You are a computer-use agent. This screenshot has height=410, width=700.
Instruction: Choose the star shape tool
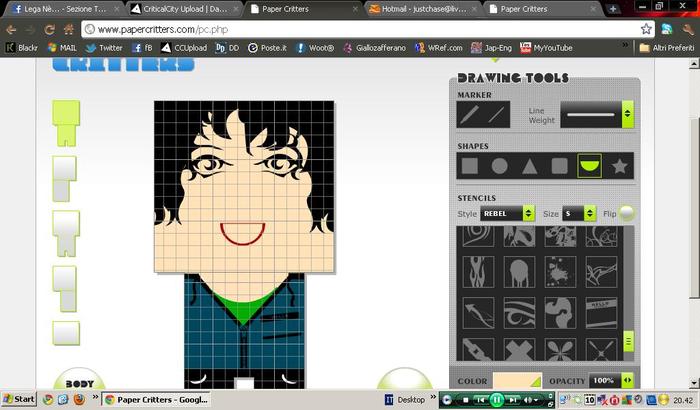pos(619,166)
